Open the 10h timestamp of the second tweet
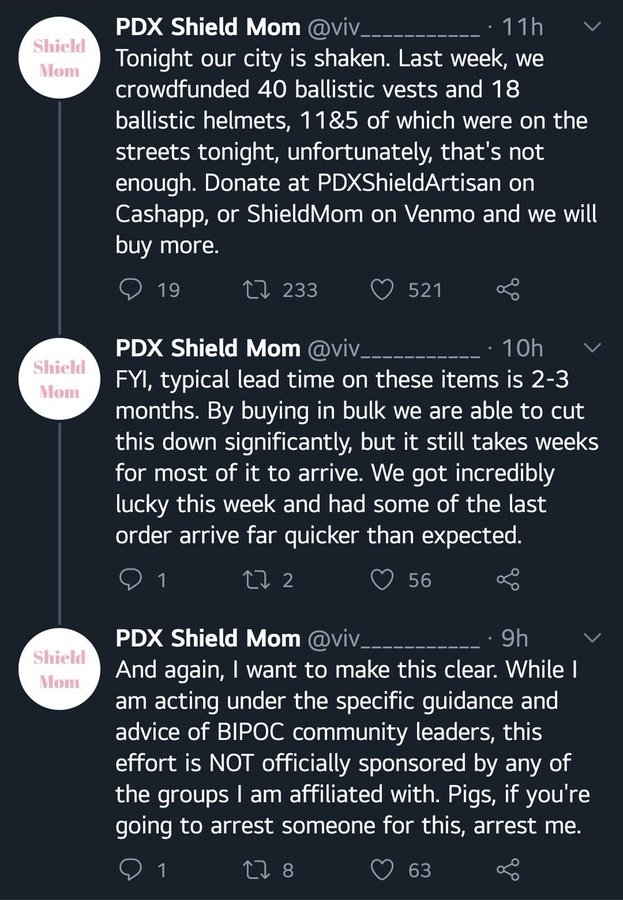Screen dimensions: 623x900 click(x=522, y=348)
